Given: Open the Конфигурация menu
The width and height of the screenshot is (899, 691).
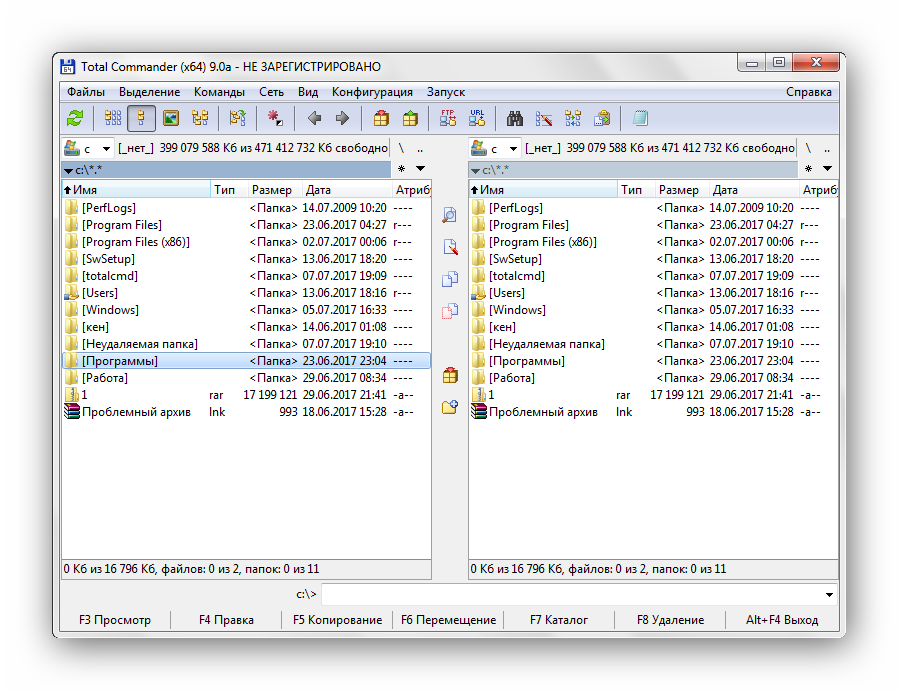Looking at the screenshot, I should click(372, 92).
